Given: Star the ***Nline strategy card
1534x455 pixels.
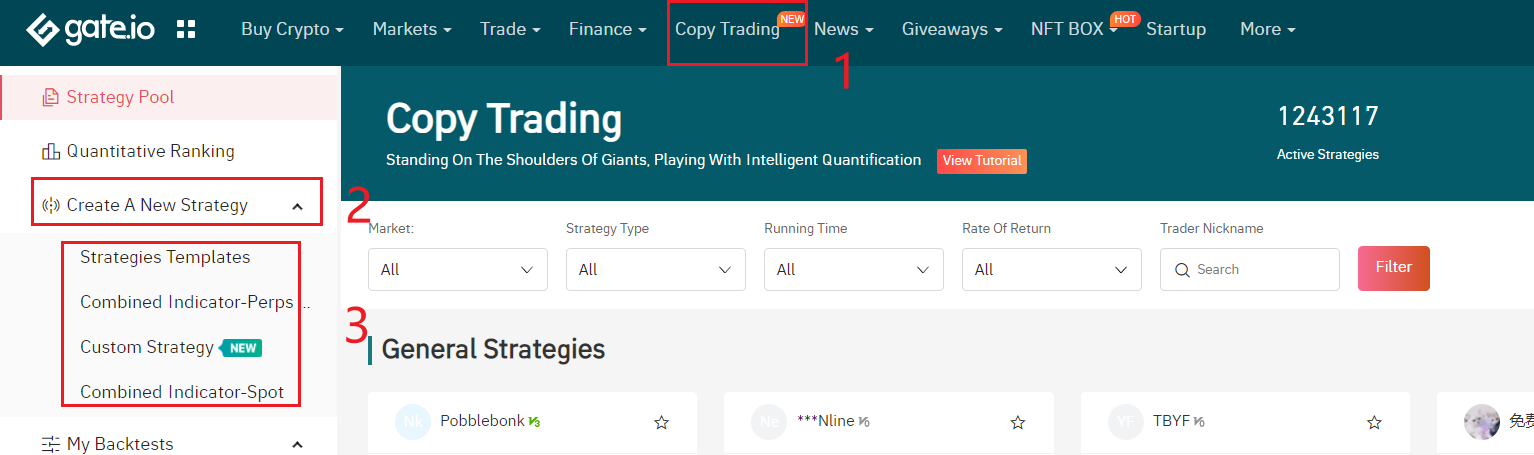Looking at the screenshot, I should tap(1018, 423).
